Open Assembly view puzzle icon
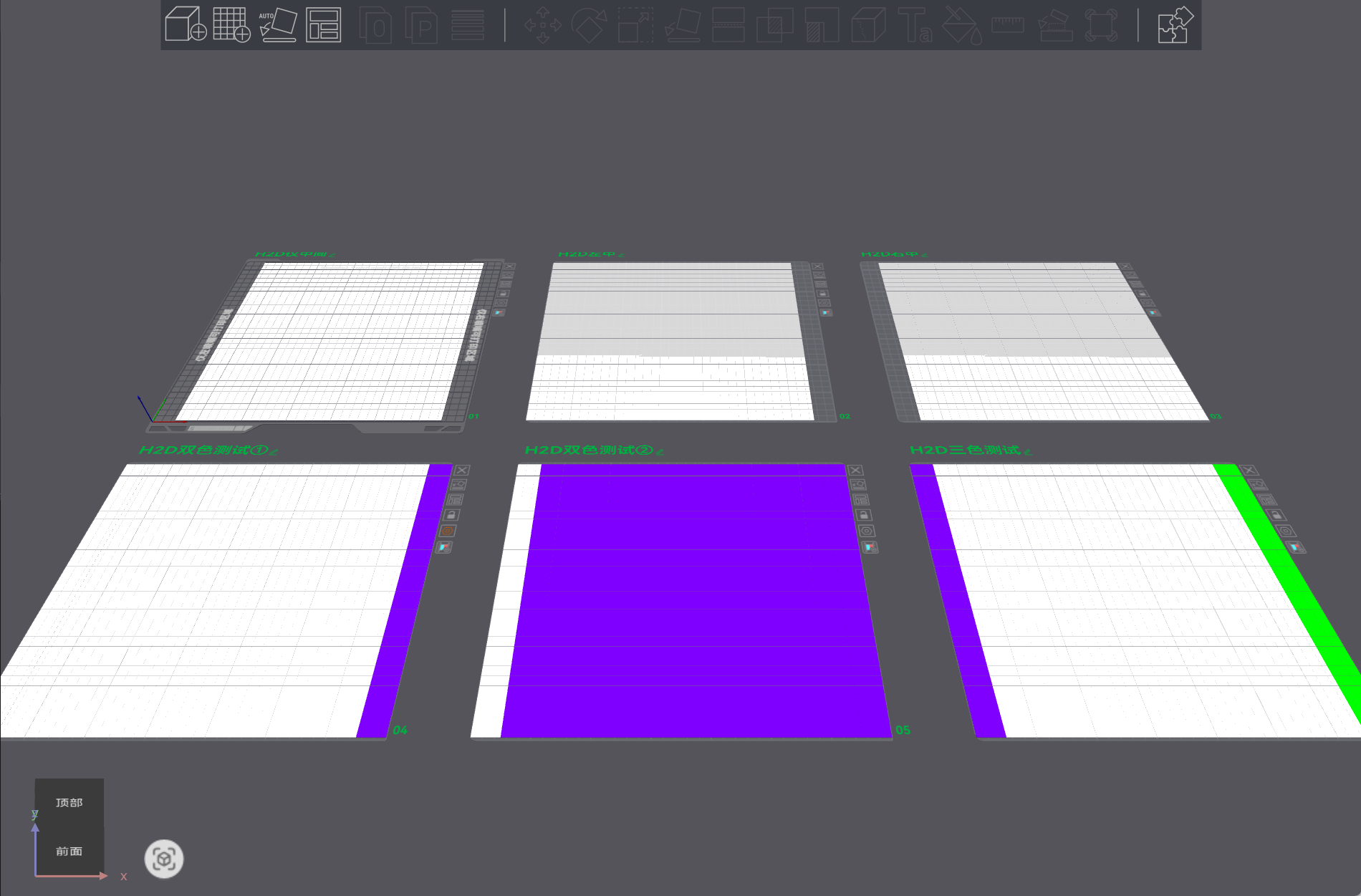Viewport: 1361px width, 896px height. pos(1175,24)
